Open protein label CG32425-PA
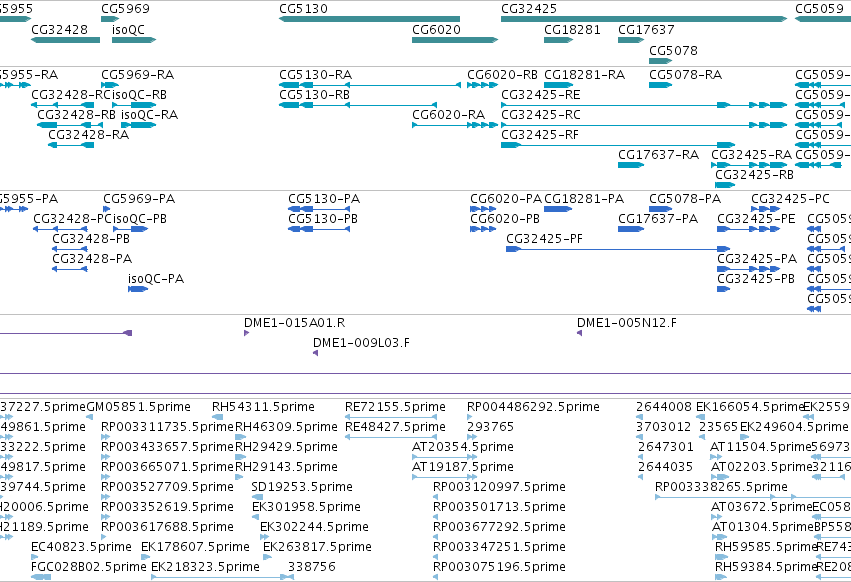 pos(757,259)
